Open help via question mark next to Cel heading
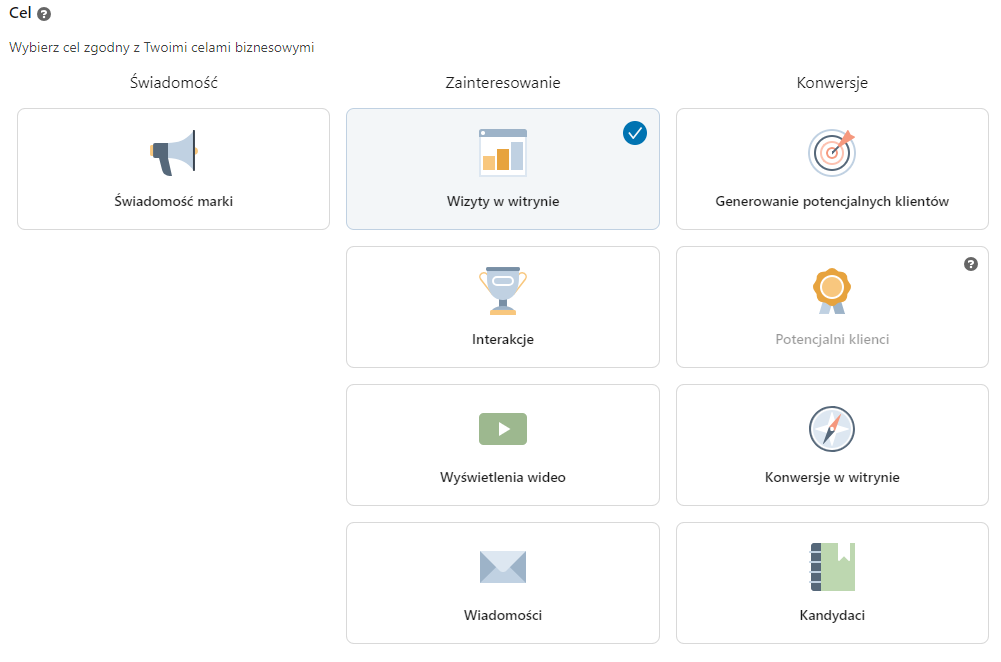Image resolution: width=1001 pixels, height=662 pixels. tap(43, 12)
